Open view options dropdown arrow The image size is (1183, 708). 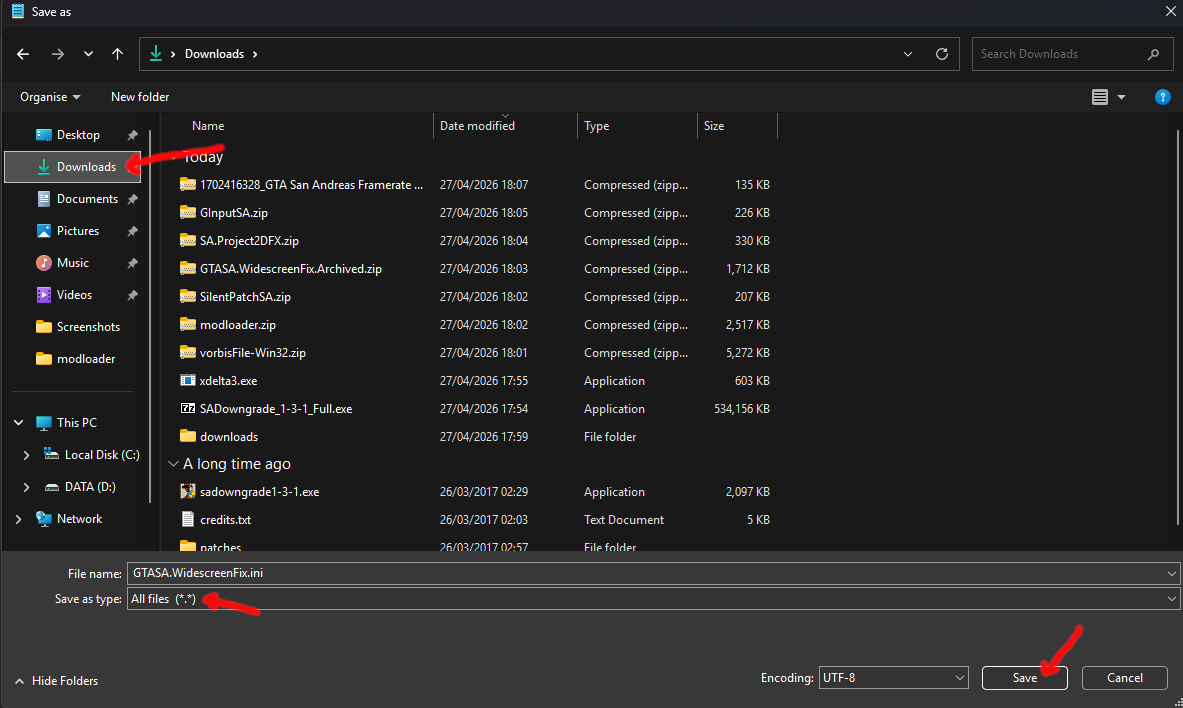pyautogui.click(x=1121, y=97)
